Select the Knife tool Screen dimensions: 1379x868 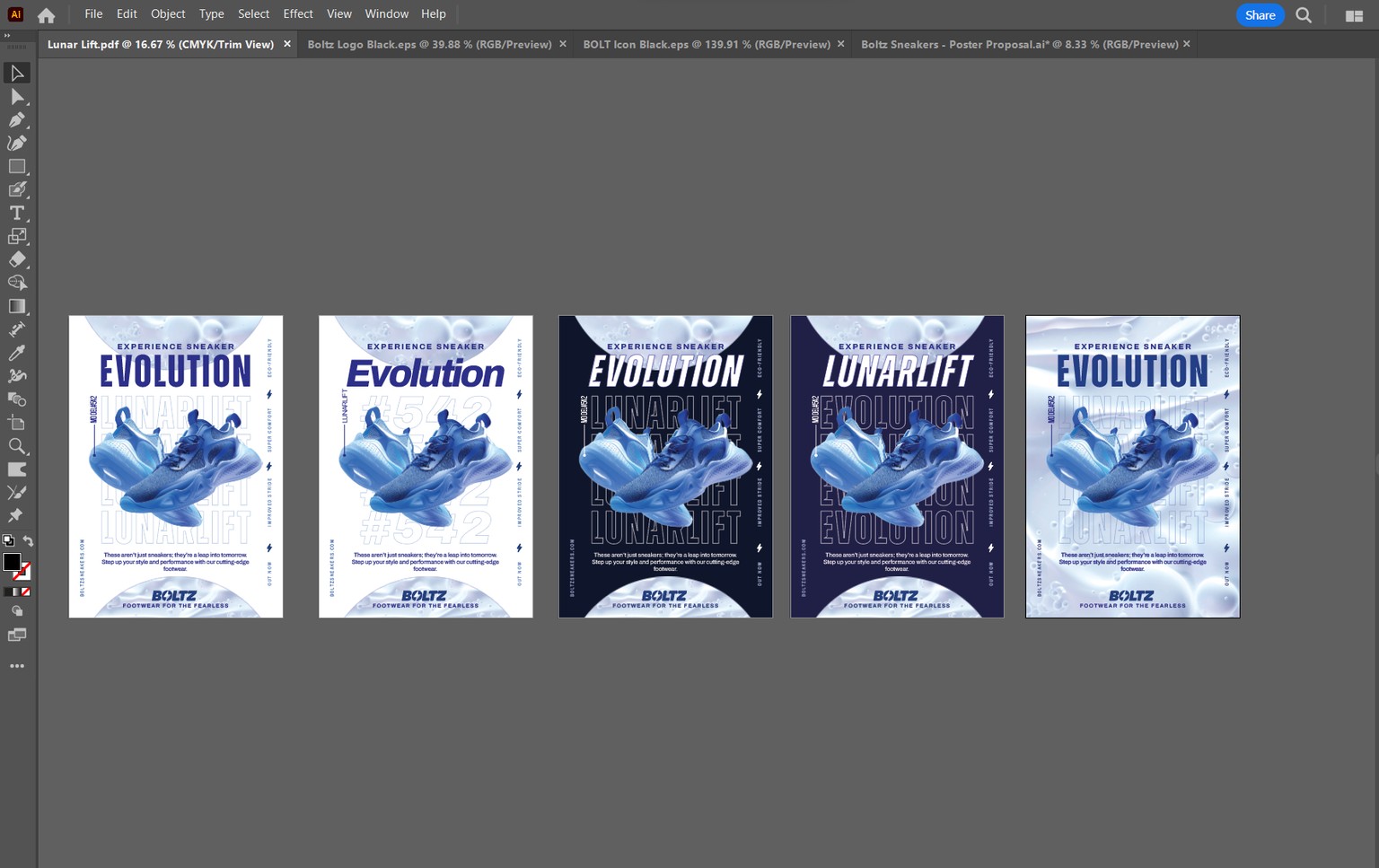[17, 493]
